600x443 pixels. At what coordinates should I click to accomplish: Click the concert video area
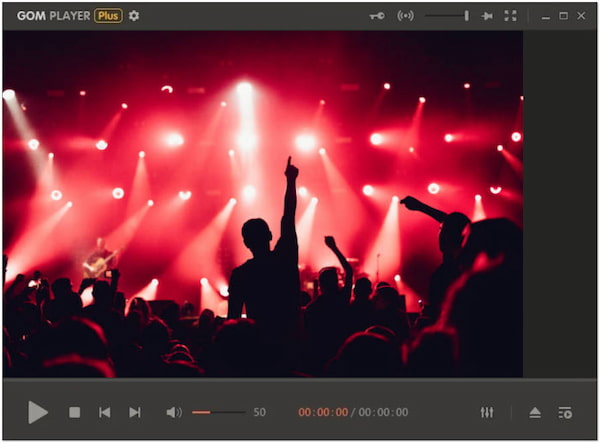pyautogui.click(x=262, y=204)
